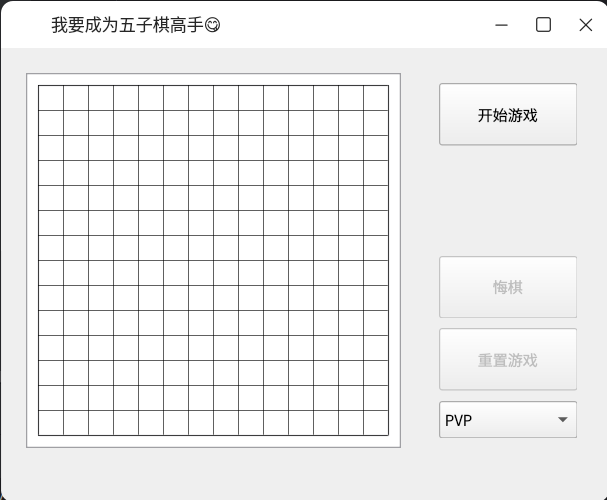
Task: Place a stone at the right edge's midpoint
Action: pos(388,260)
